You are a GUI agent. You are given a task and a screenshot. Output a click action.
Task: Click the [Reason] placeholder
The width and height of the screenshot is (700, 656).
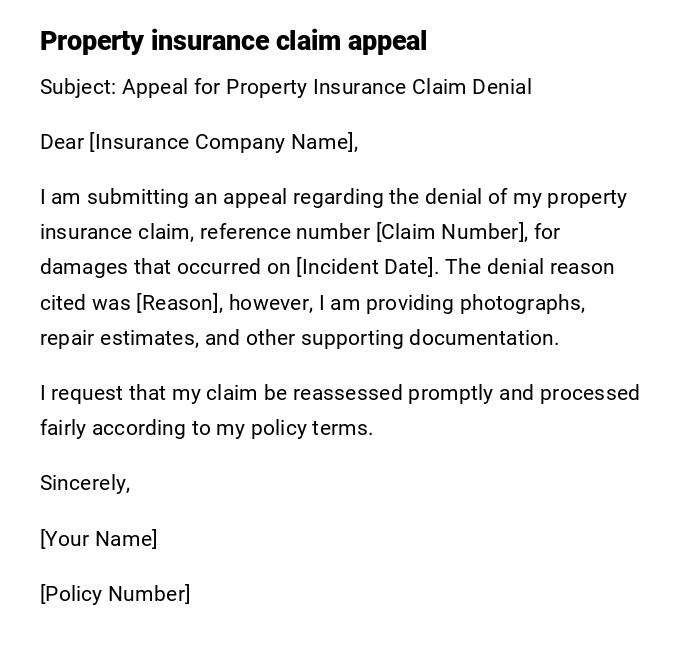pos(177,303)
